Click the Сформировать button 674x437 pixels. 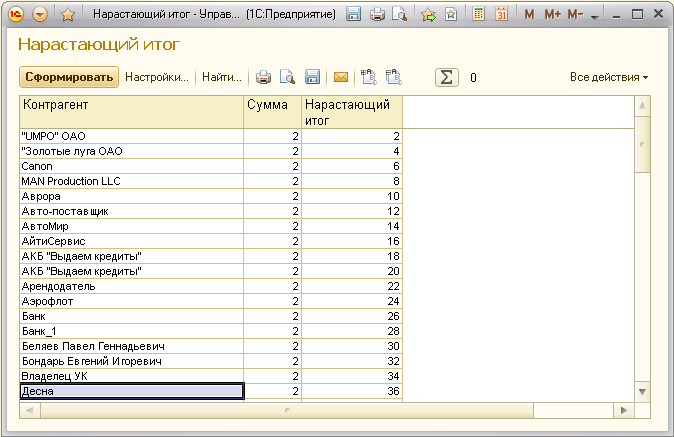pos(69,77)
